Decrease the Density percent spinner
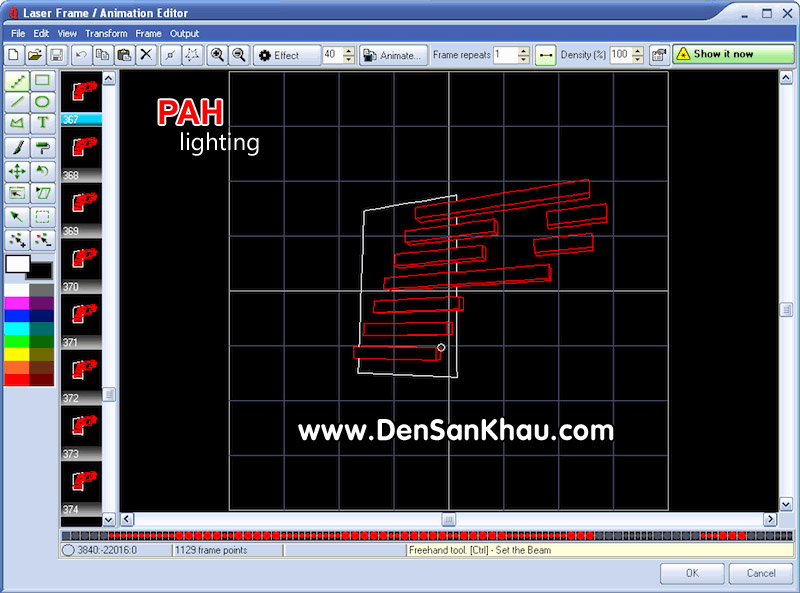 [x=638, y=59]
